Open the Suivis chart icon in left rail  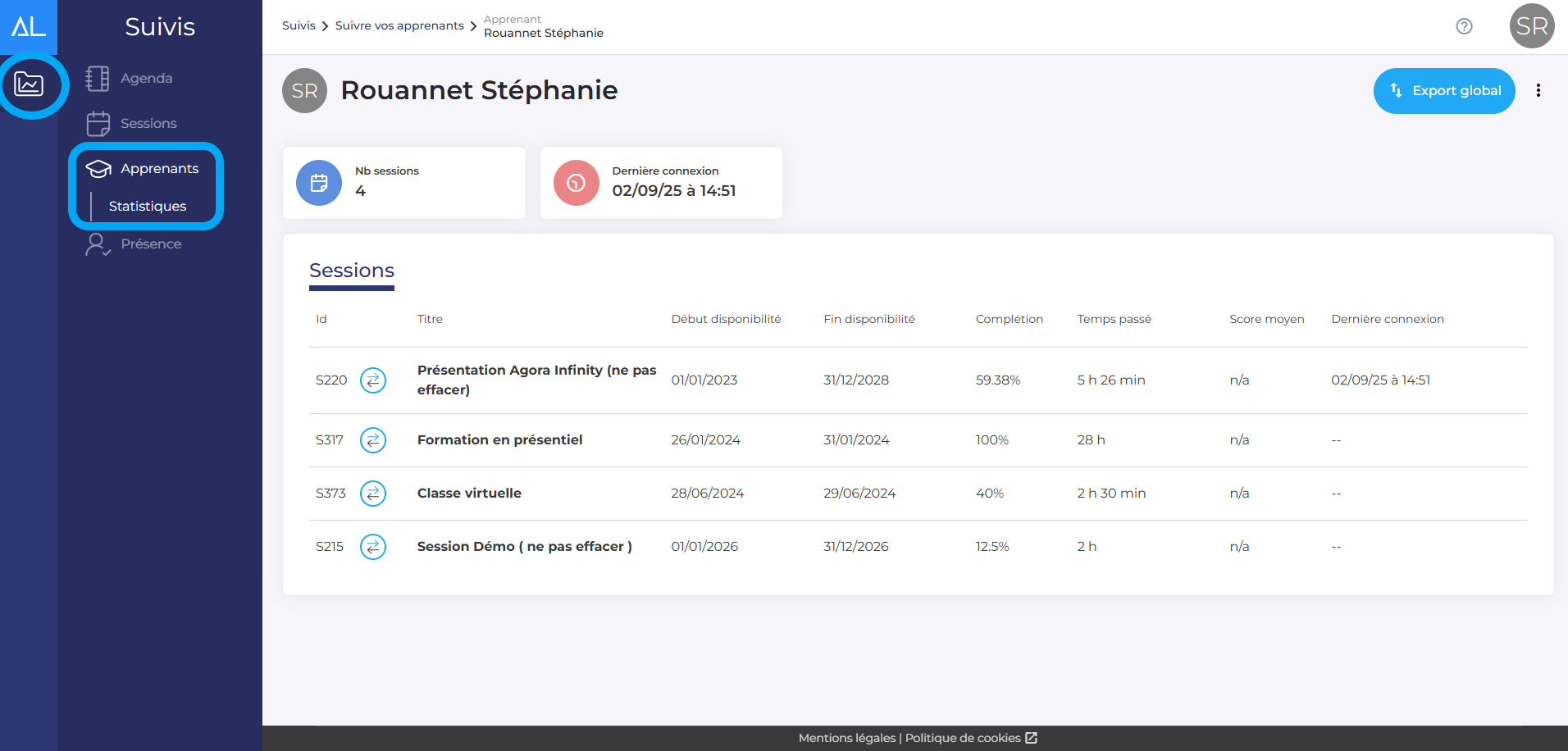29,84
